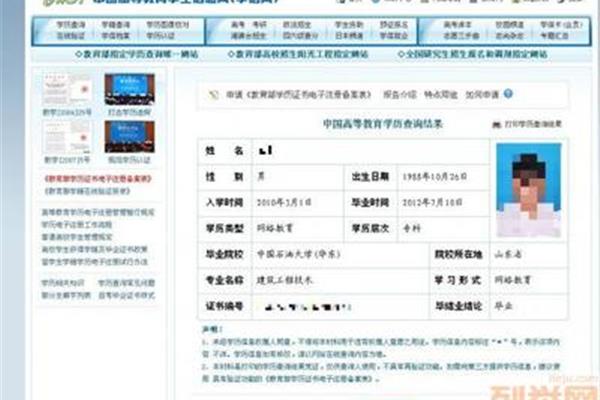Viewport: 600px width, 400px height.
Task: Click the 报告介绍 link
Action: pyautogui.click(x=399, y=95)
